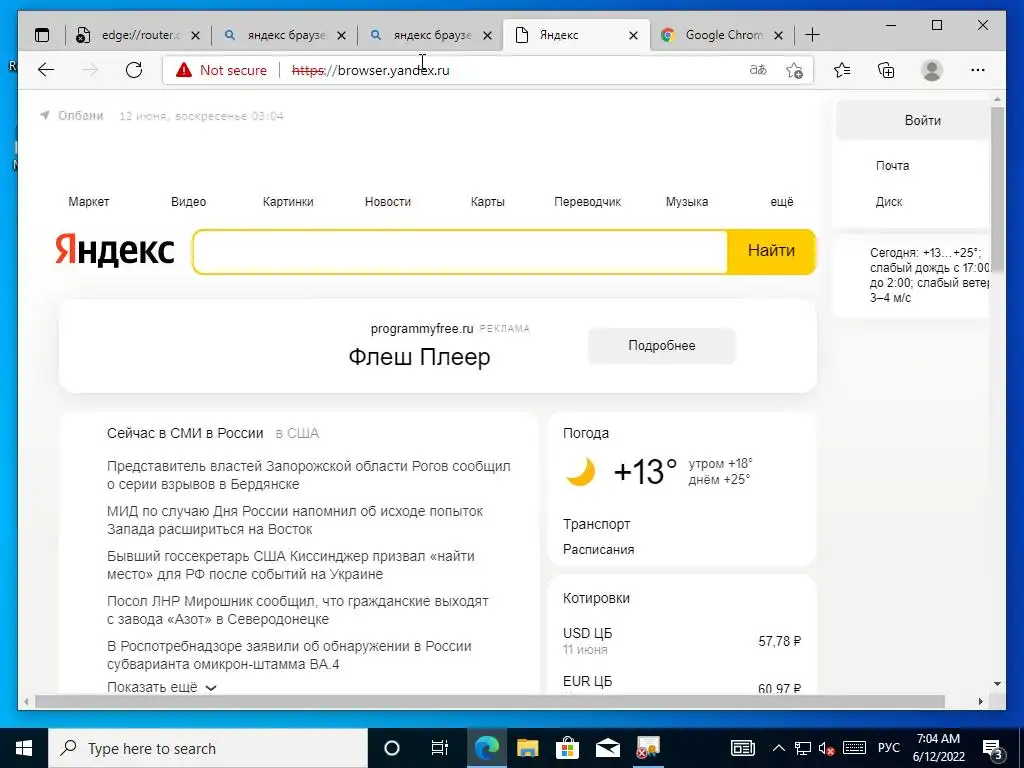Reload the current page
The image size is (1024, 768).
(x=134, y=70)
